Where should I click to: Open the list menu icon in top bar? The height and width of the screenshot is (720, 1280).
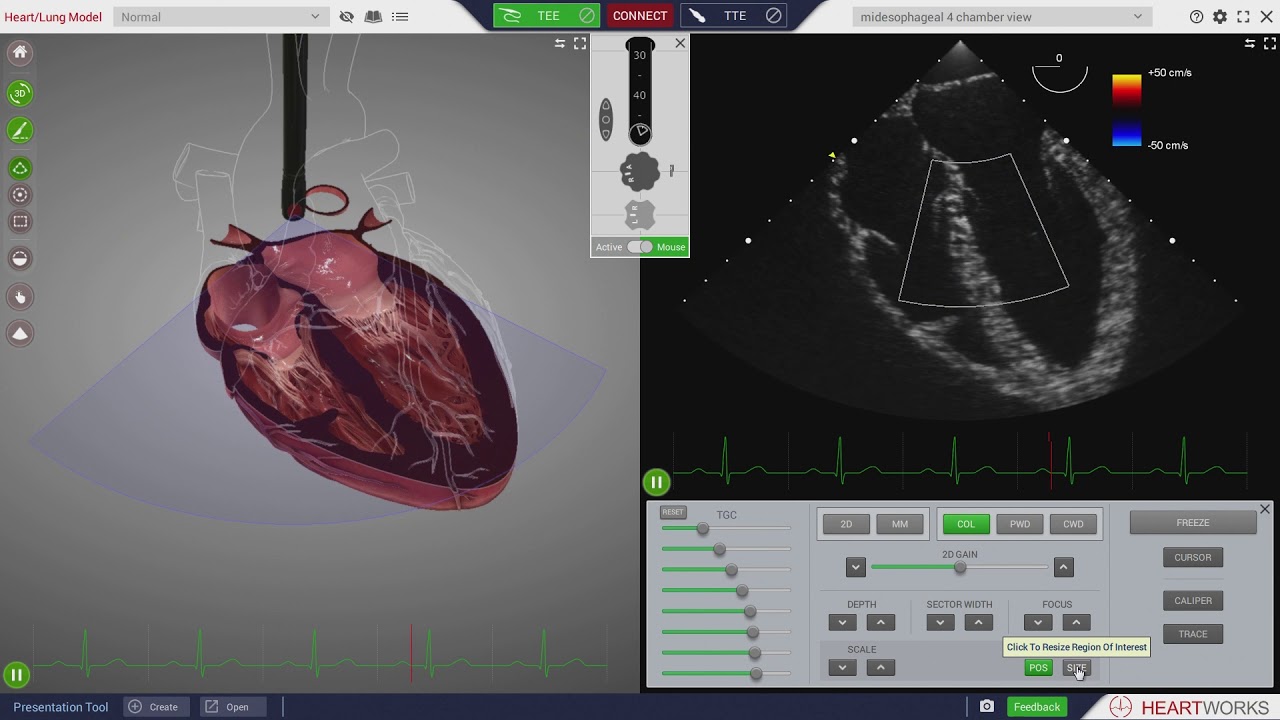tap(400, 17)
